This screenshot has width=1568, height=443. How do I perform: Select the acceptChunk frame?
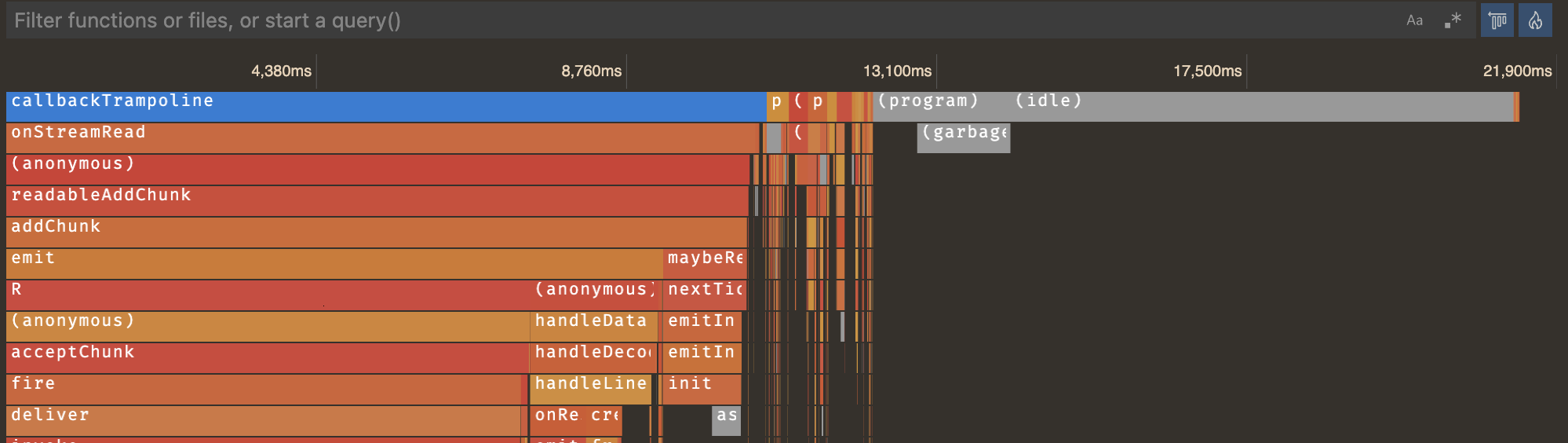(x=267, y=358)
